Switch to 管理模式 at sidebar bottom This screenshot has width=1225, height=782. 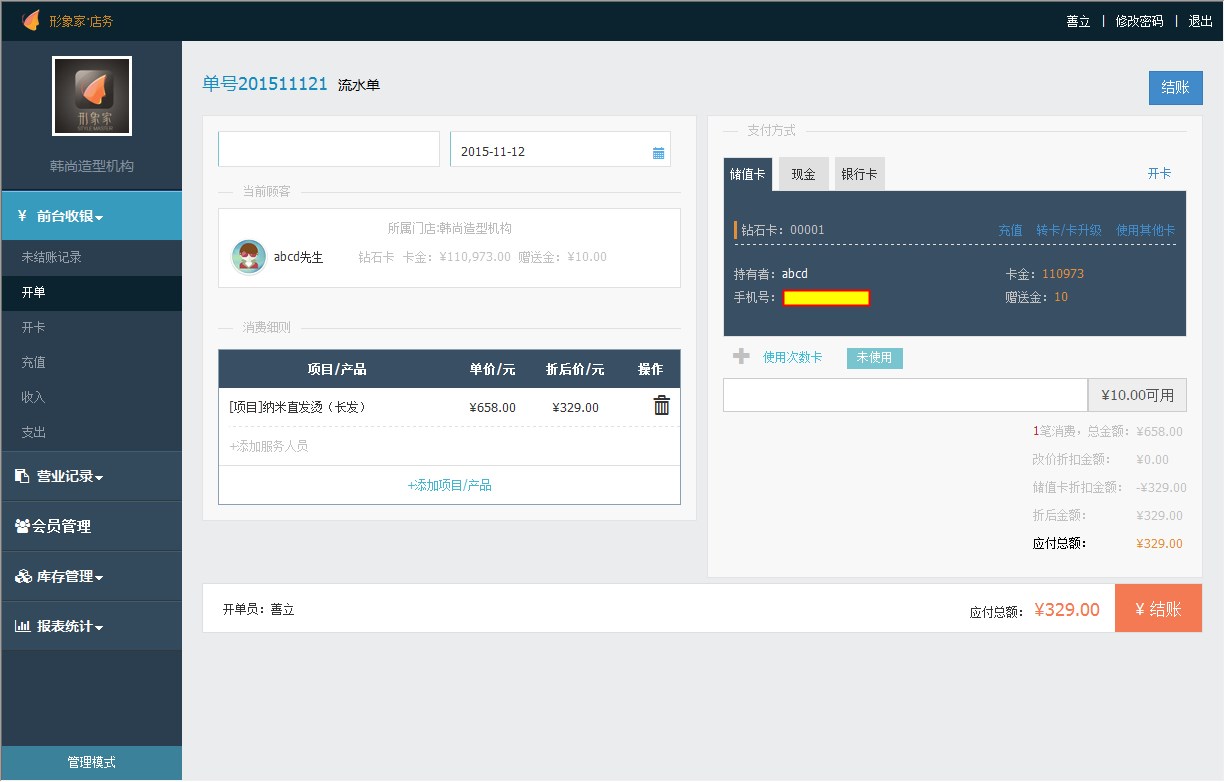(x=91, y=762)
